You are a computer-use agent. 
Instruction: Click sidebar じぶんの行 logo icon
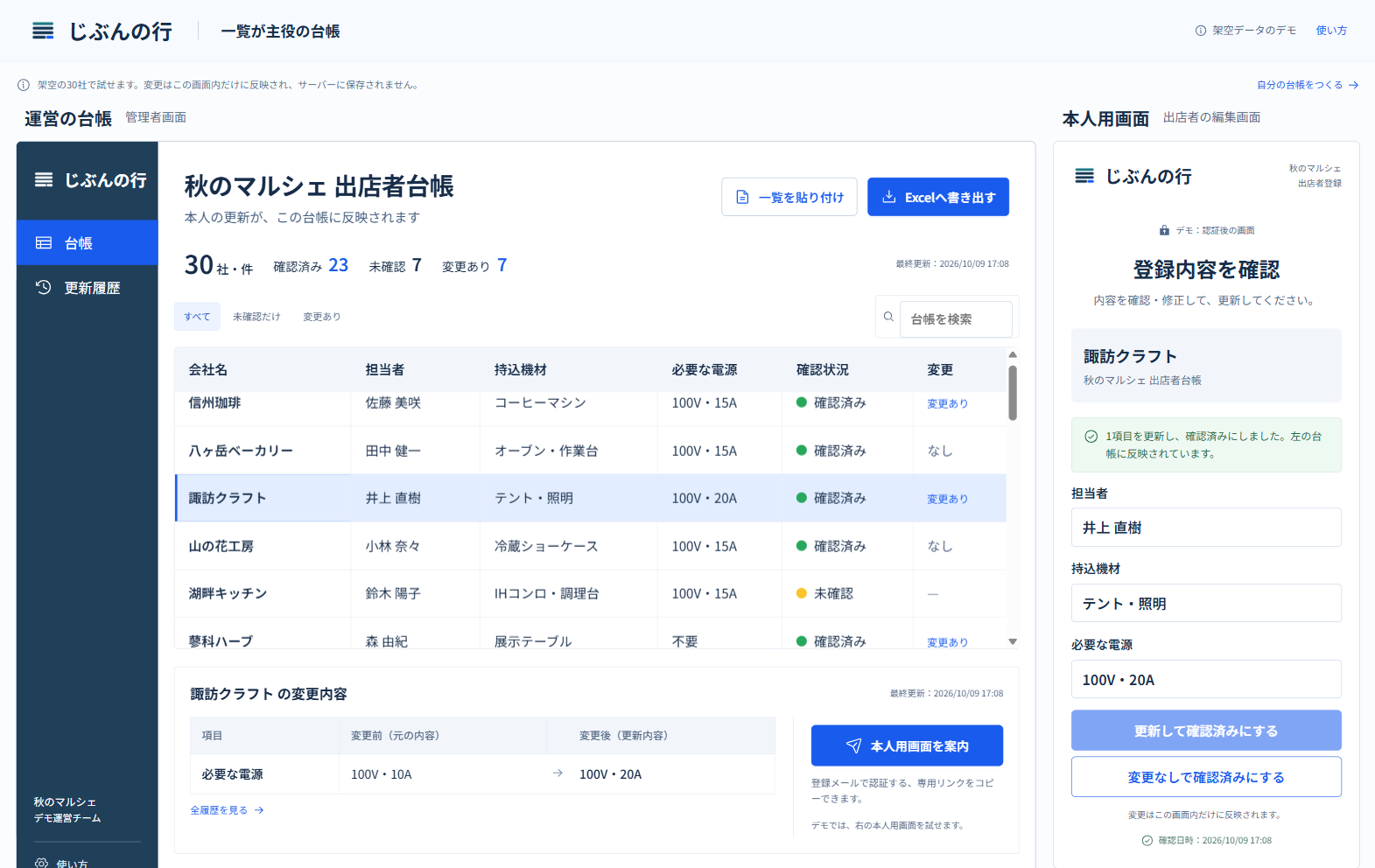coord(44,179)
